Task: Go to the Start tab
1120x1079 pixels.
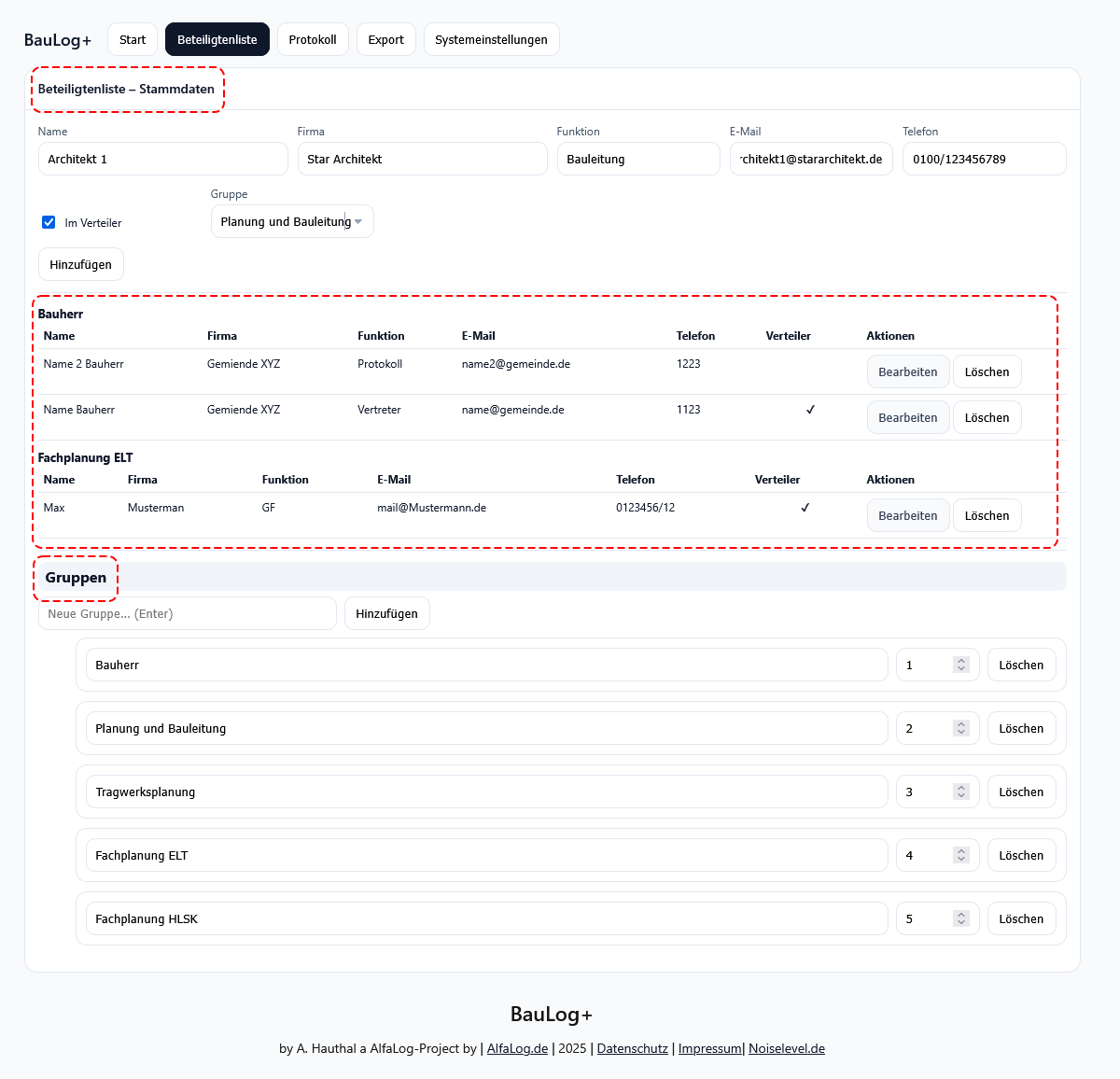Action: coord(133,40)
